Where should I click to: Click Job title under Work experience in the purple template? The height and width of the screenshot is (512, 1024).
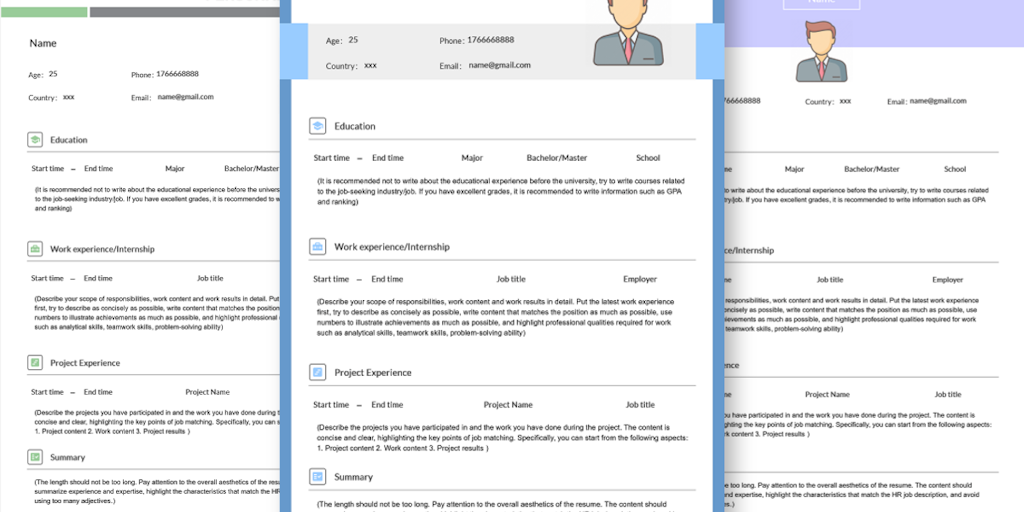pyautogui.click(x=830, y=280)
